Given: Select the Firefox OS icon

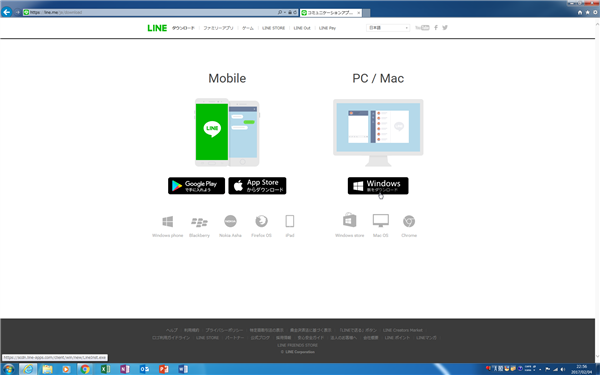Looking at the screenshot, I should [x=261, y=221].
